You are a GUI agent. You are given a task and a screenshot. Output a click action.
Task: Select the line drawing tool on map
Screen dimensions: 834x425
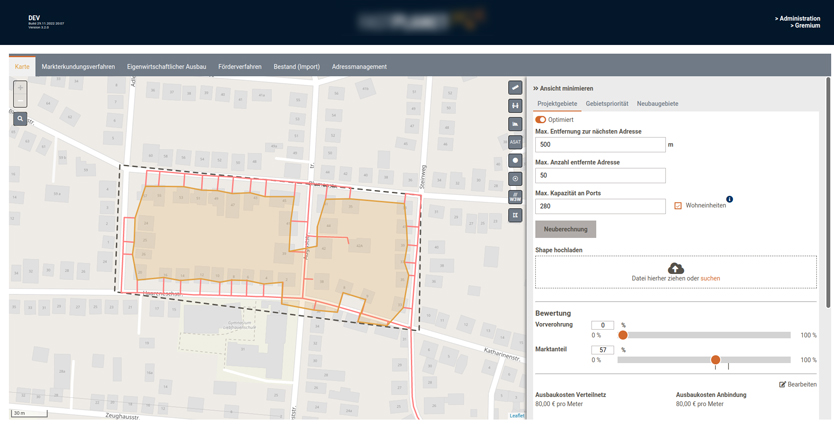pos(515,88)
